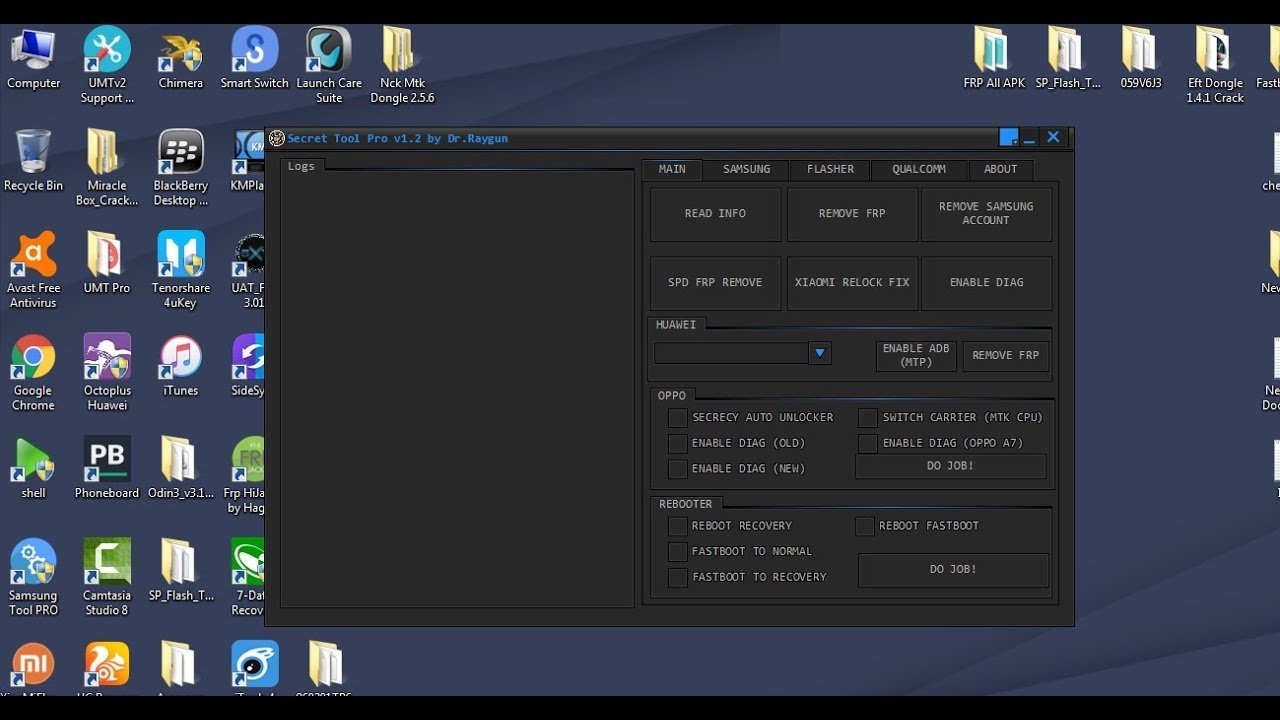Open FRP All APK folder

(994, 59)
